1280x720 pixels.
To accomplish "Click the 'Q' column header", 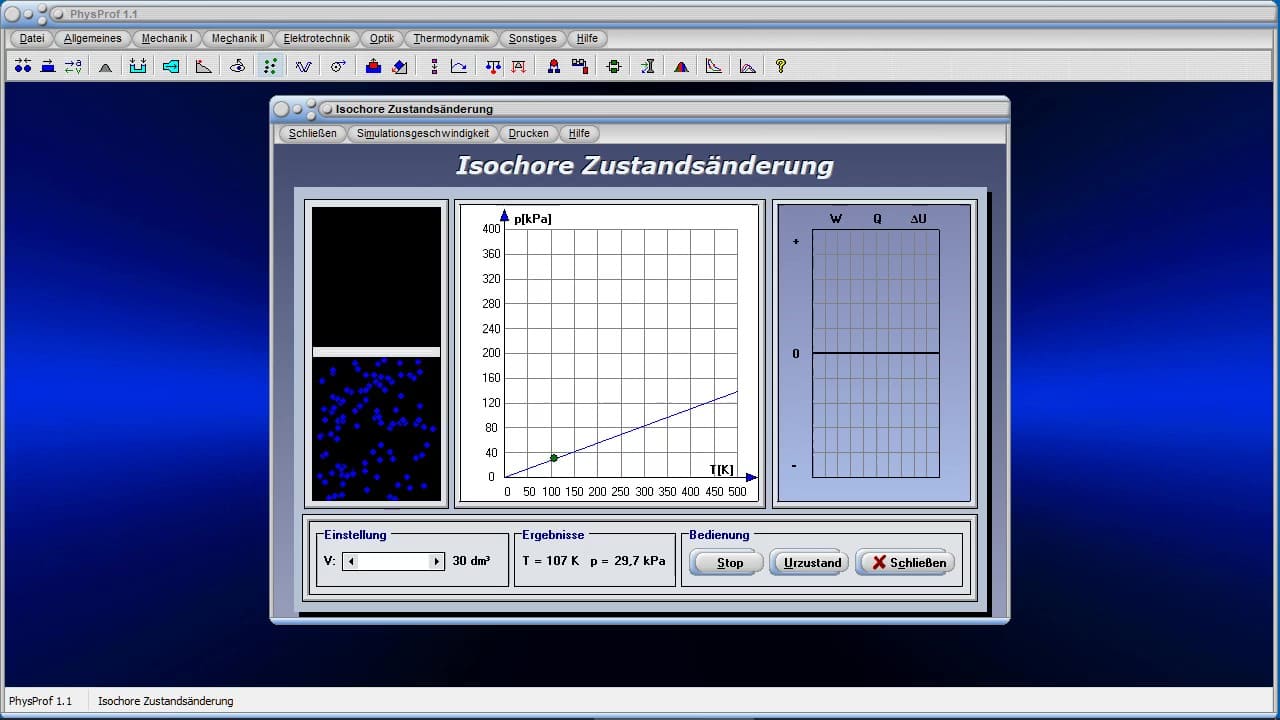I will pyautogui.click(x=877, y=218).
